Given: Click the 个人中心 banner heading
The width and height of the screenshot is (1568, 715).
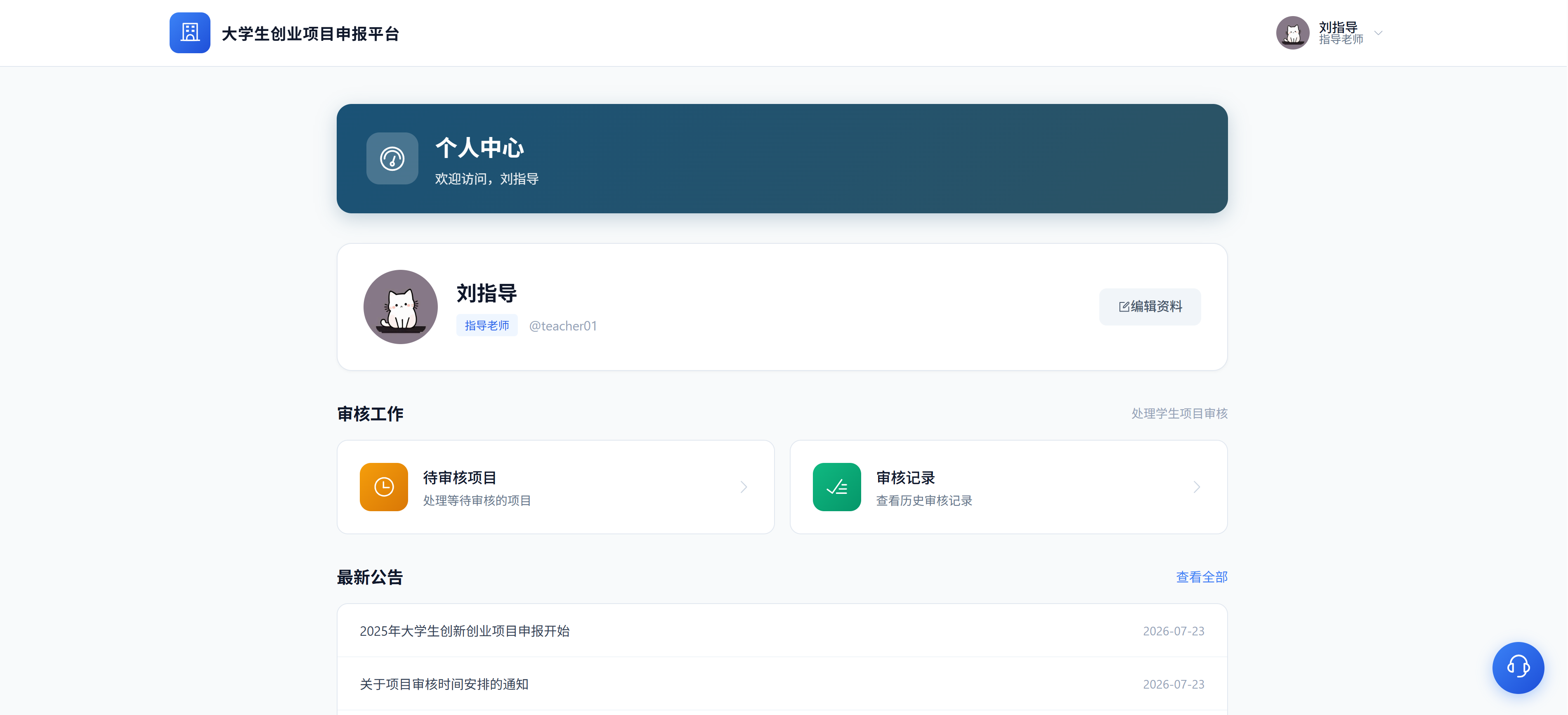Looking at the screenshot, I should [479, 148].
